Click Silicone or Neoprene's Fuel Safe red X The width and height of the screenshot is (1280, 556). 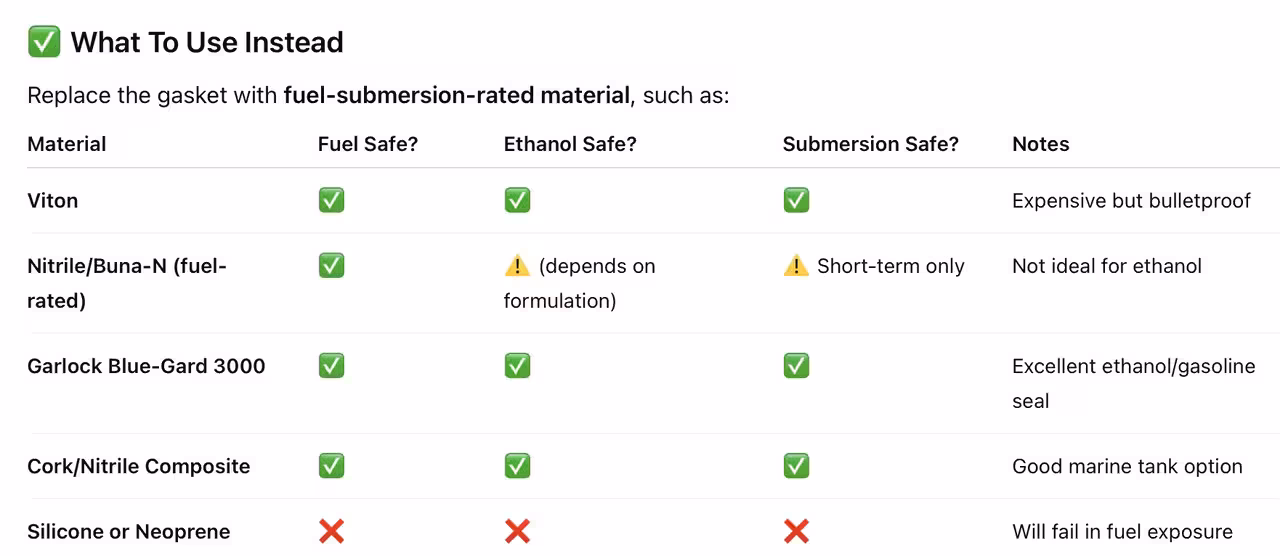click(331, 532)
